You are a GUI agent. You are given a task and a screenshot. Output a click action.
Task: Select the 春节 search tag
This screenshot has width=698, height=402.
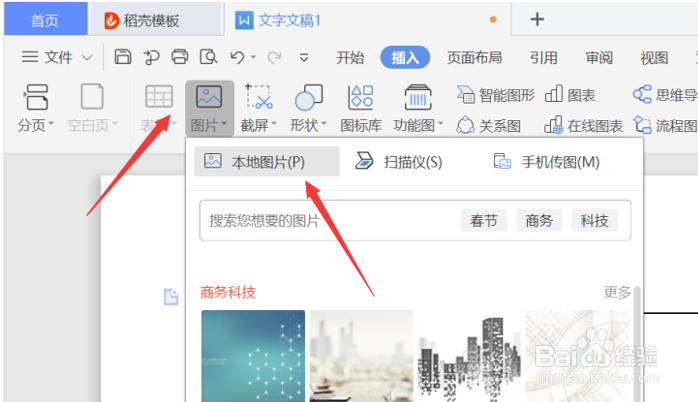click(483, 220)
